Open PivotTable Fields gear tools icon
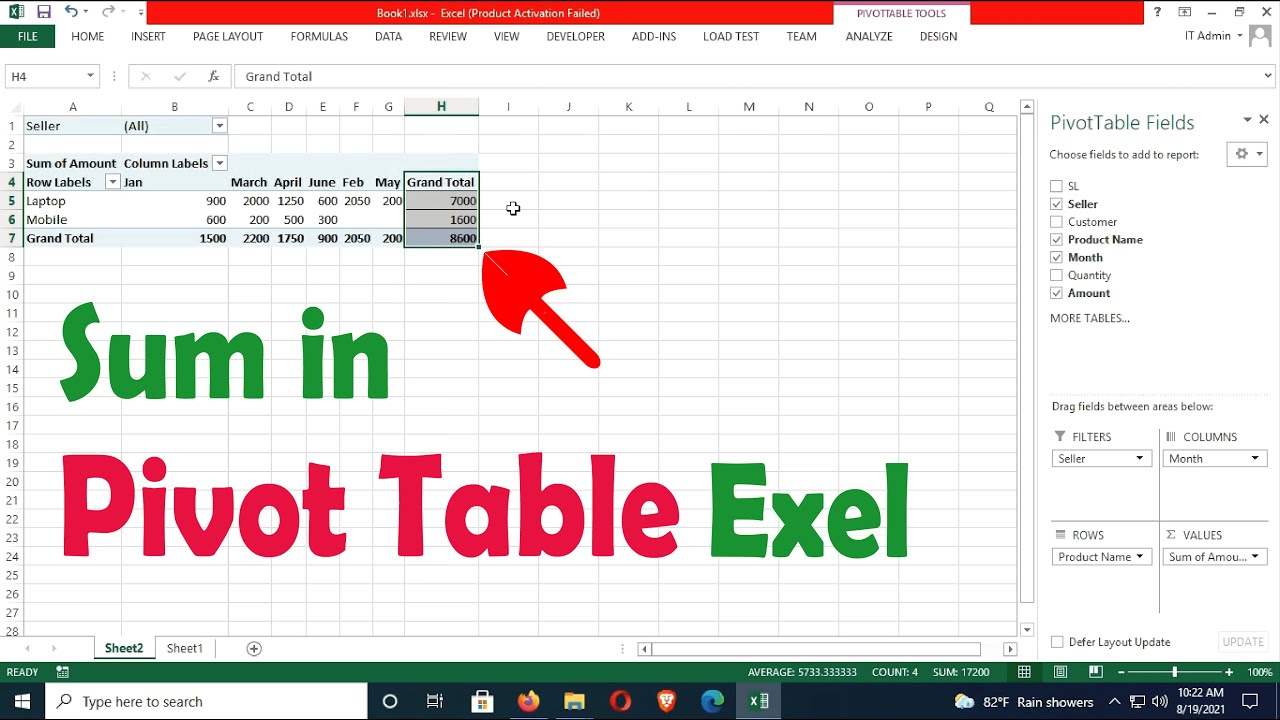The width and height of the screenshot is (1280, 720). (1248, 154)
